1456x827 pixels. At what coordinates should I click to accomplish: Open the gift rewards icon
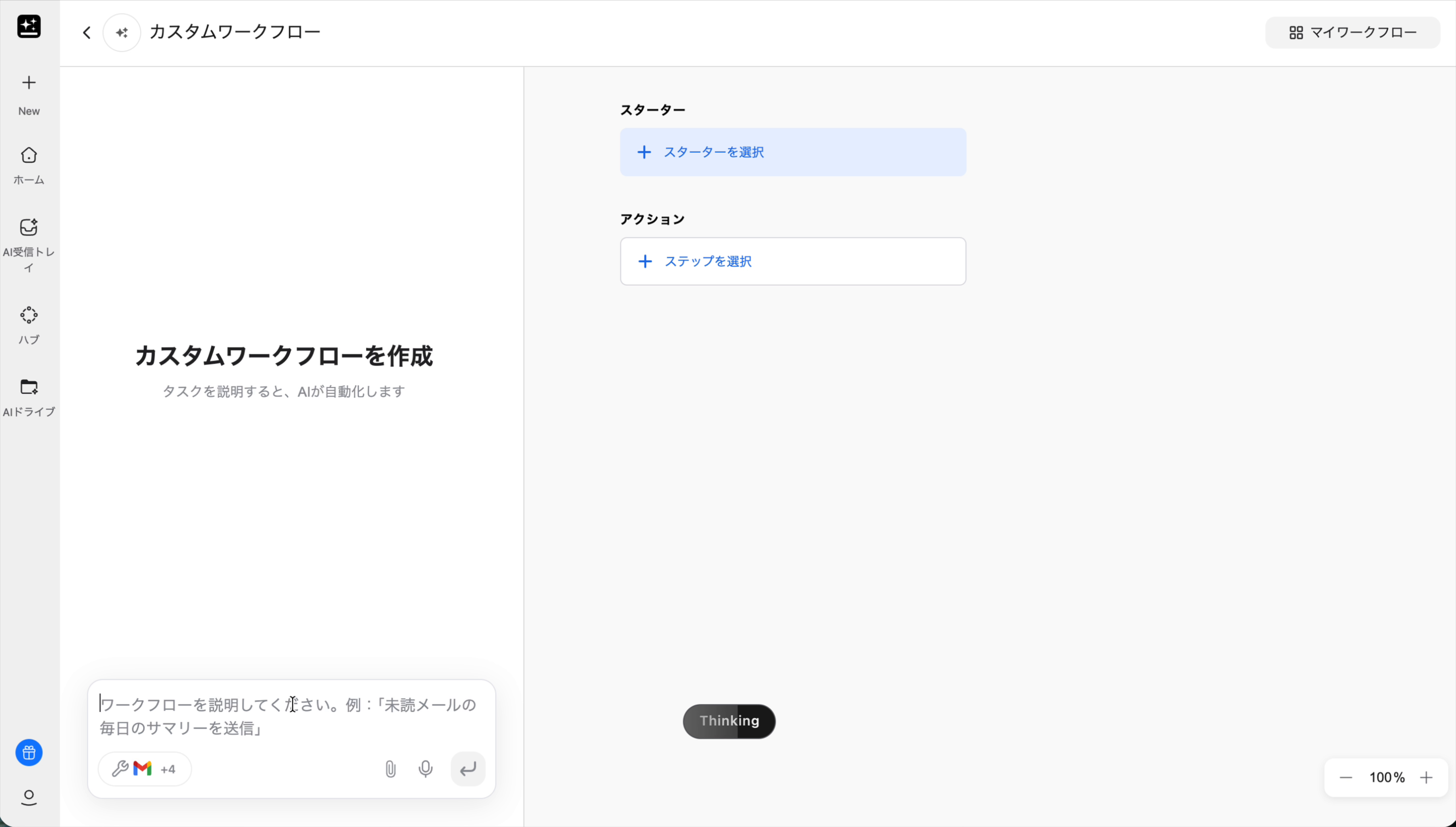29,753
